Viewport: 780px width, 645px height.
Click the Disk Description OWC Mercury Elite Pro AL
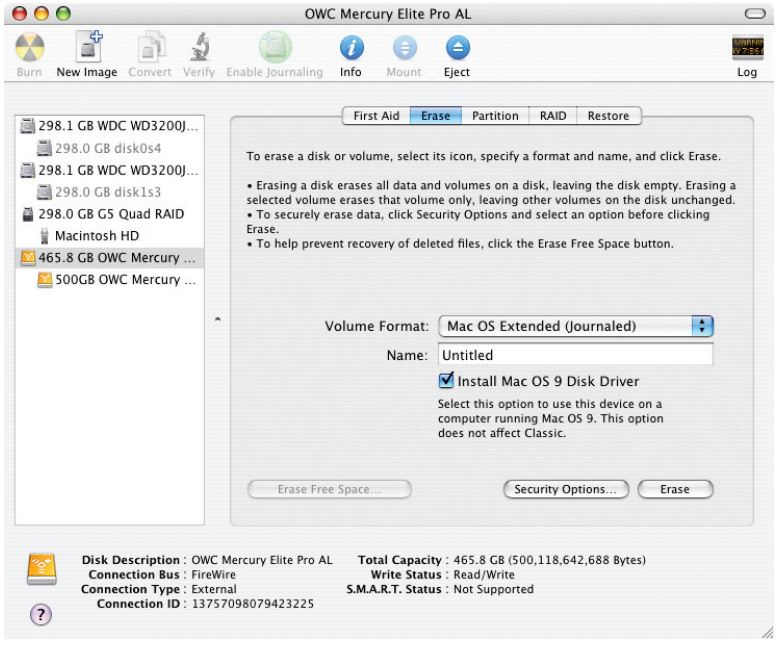click(x=262, y=560)
